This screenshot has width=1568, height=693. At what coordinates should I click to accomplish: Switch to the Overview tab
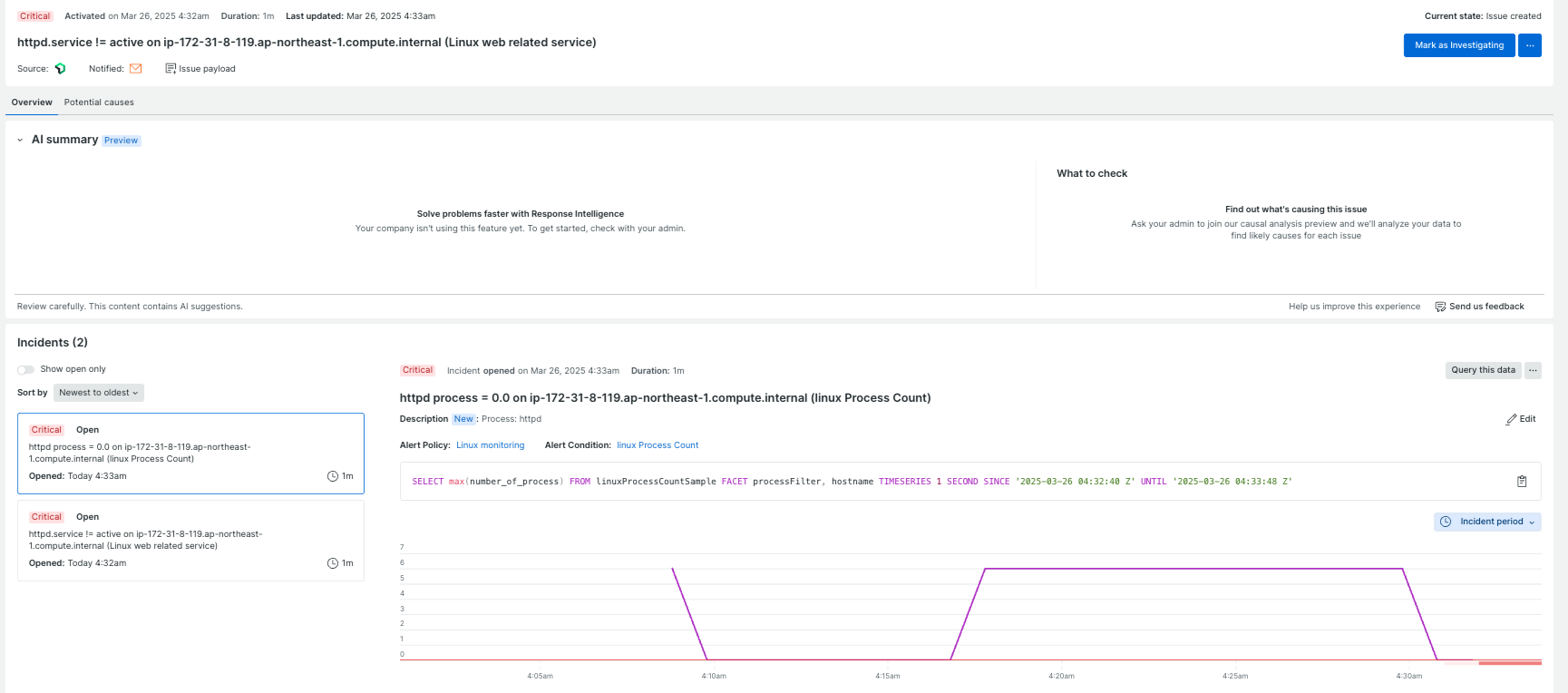(x=32, y=102)
